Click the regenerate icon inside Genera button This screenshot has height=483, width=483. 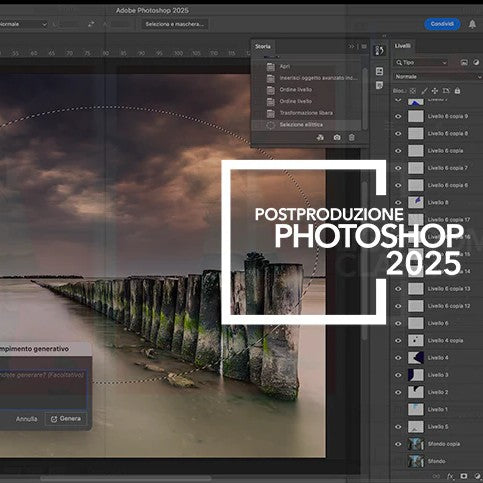54,419
